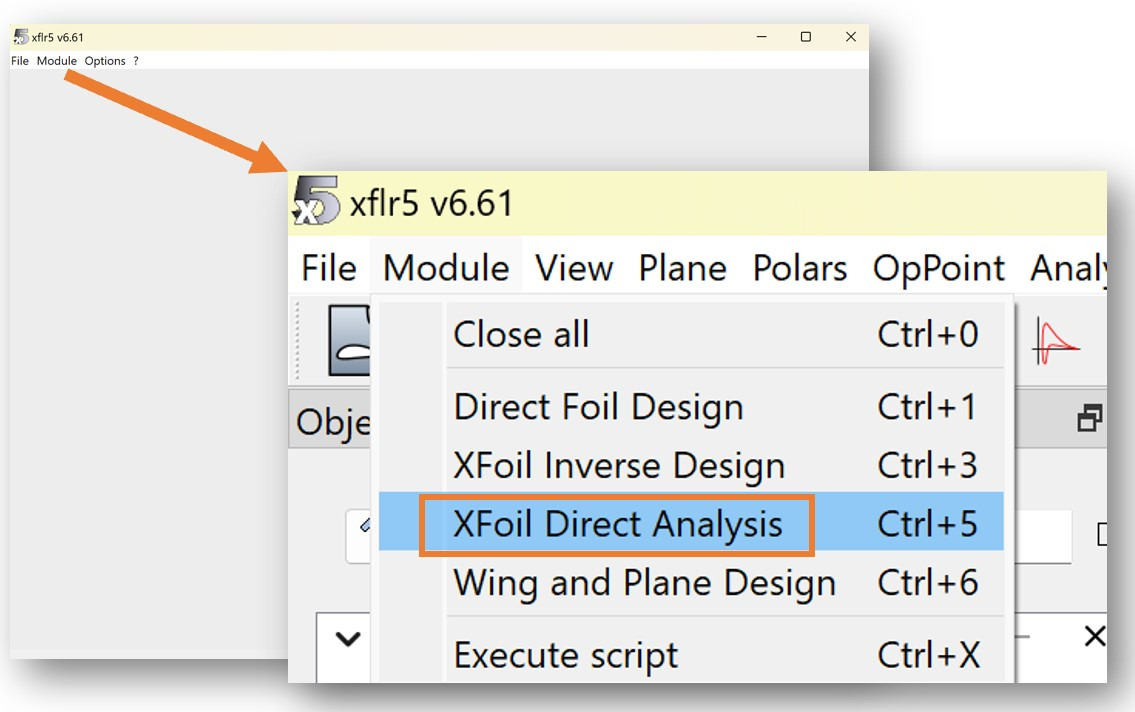Open the View menu in the enlarged menu bar
Viewport: 1135px width, 712px height.
coord(573,268)
